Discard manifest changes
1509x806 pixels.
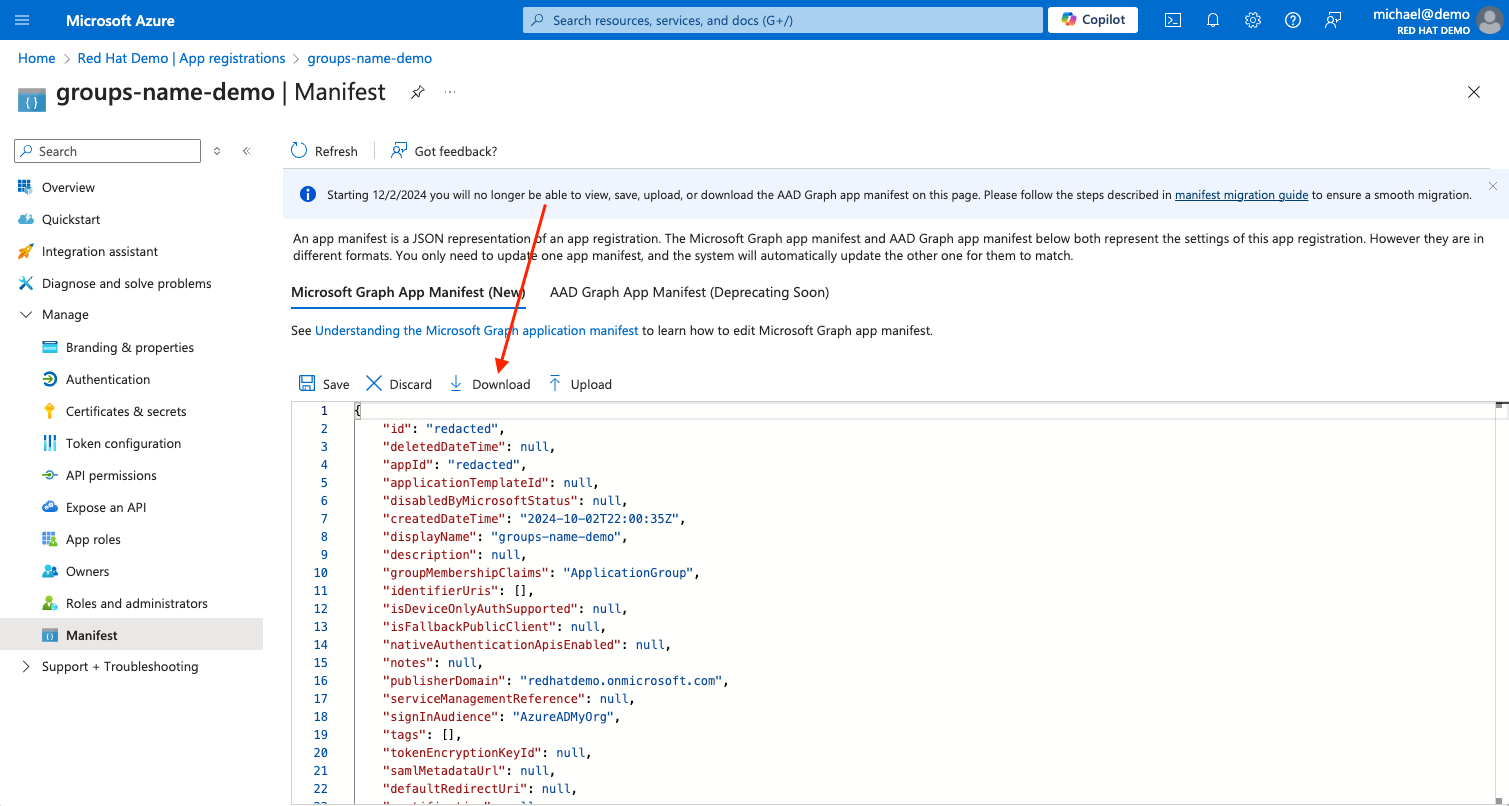coord(398,383)
